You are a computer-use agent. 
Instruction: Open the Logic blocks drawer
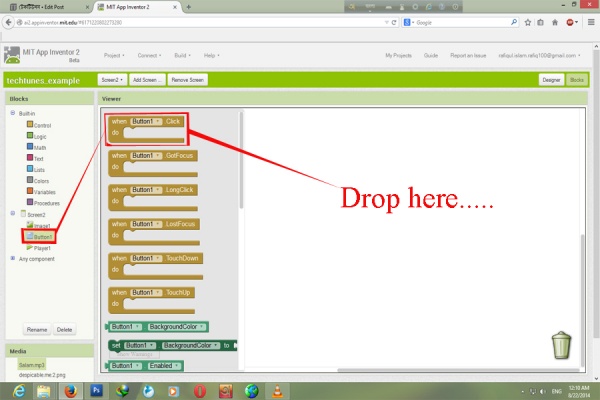point(37,136)
